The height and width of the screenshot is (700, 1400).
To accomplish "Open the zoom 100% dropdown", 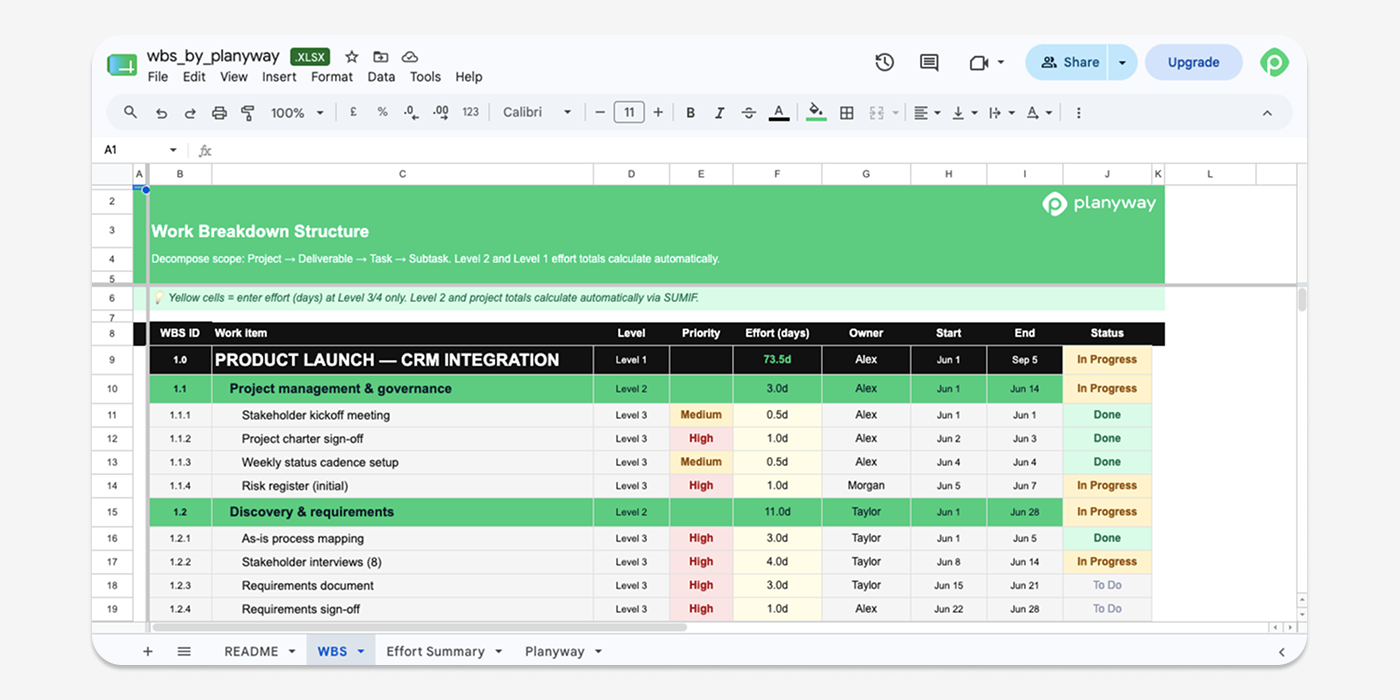I will tap(297, 113).
